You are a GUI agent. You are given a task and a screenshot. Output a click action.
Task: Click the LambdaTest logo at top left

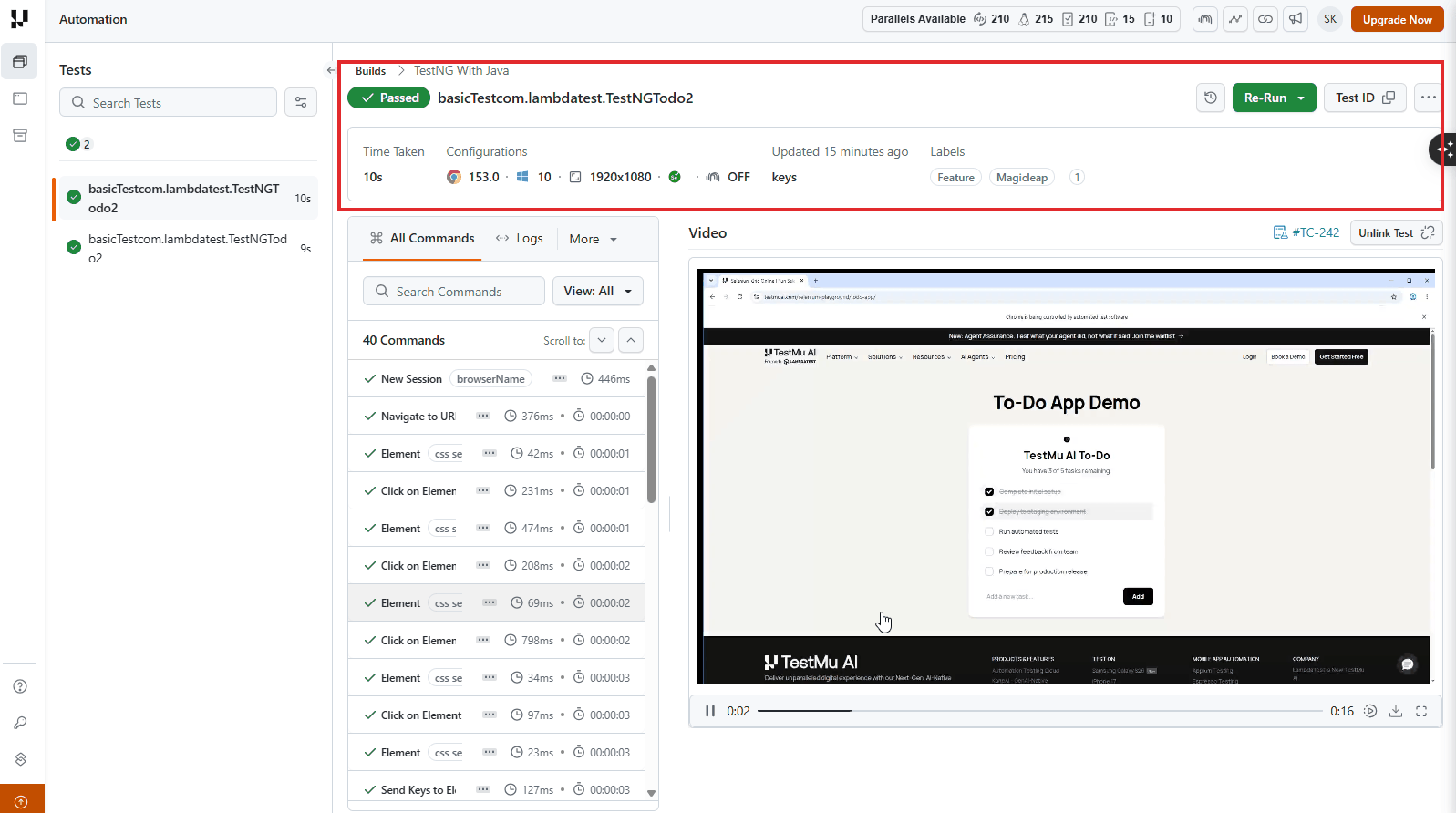(19, 19)
